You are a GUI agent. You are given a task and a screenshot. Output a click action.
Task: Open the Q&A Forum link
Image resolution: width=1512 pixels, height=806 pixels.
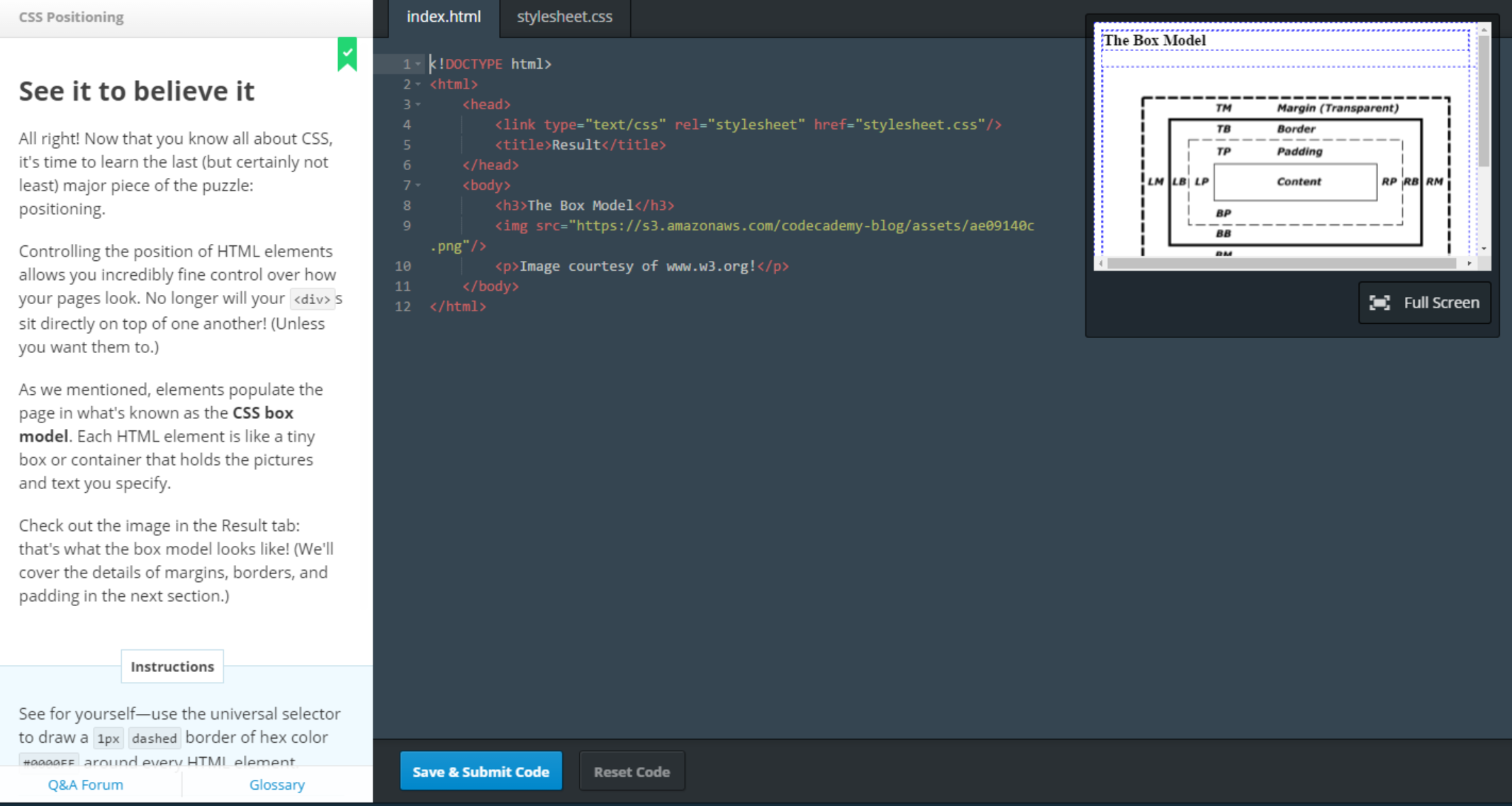pyautogui.click(x=86, y=785)
